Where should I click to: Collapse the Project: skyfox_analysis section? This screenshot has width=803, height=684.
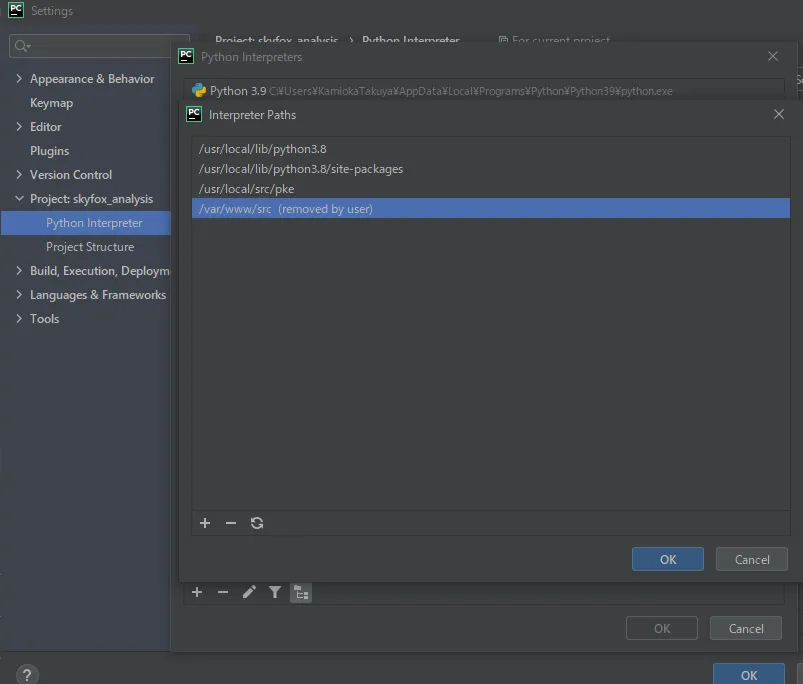[19, 199]
